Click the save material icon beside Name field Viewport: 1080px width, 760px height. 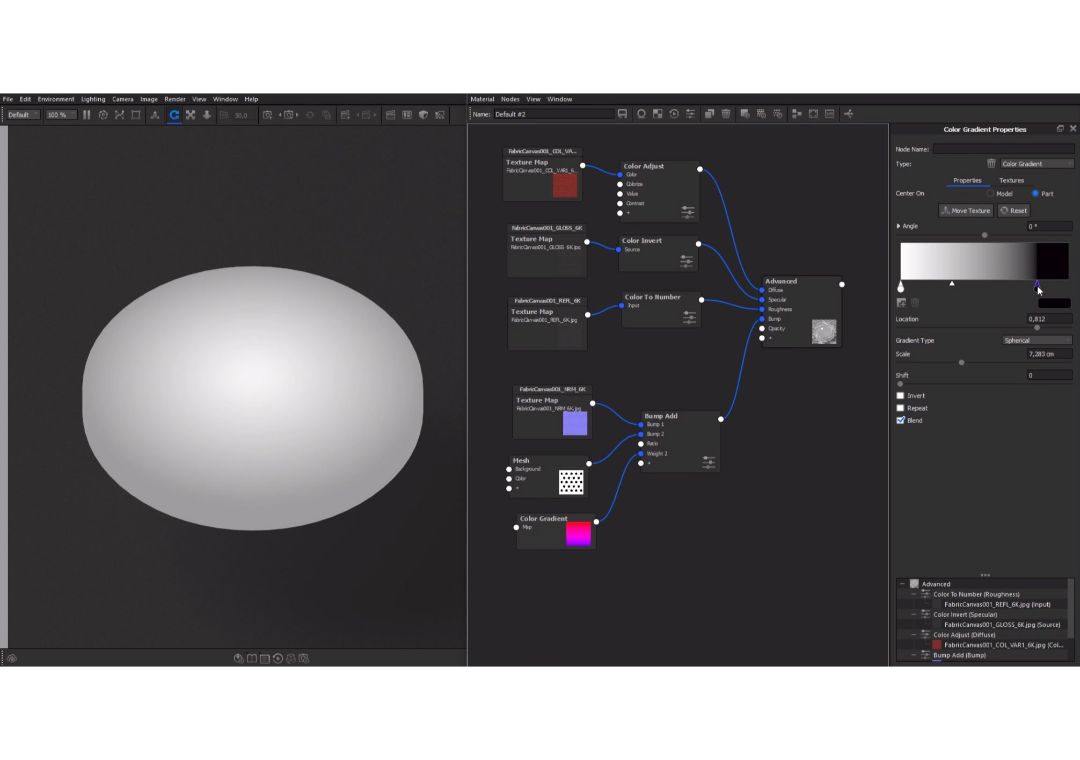point(622,114)
